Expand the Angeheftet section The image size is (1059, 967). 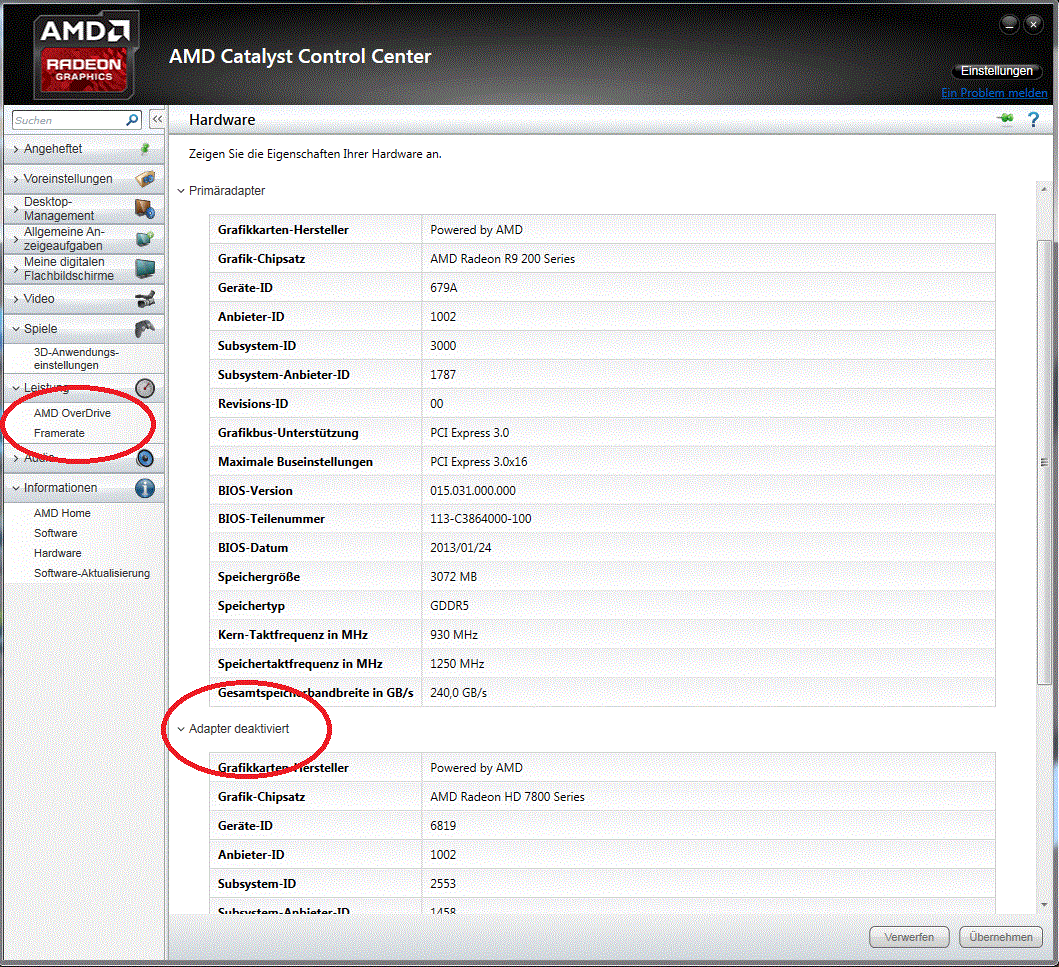[x=16, y=149]
